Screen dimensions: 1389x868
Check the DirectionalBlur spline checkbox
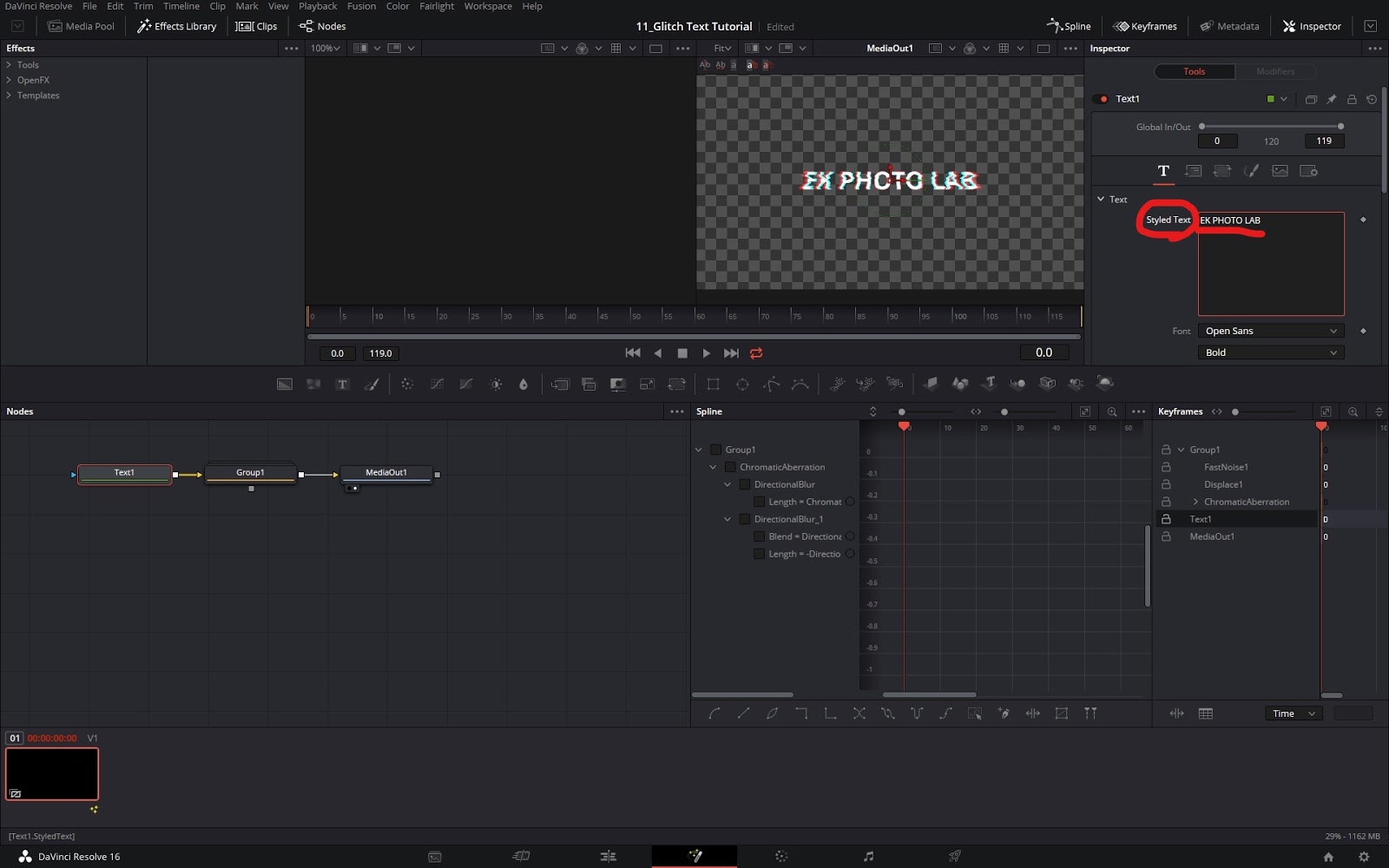pos(745,484)
